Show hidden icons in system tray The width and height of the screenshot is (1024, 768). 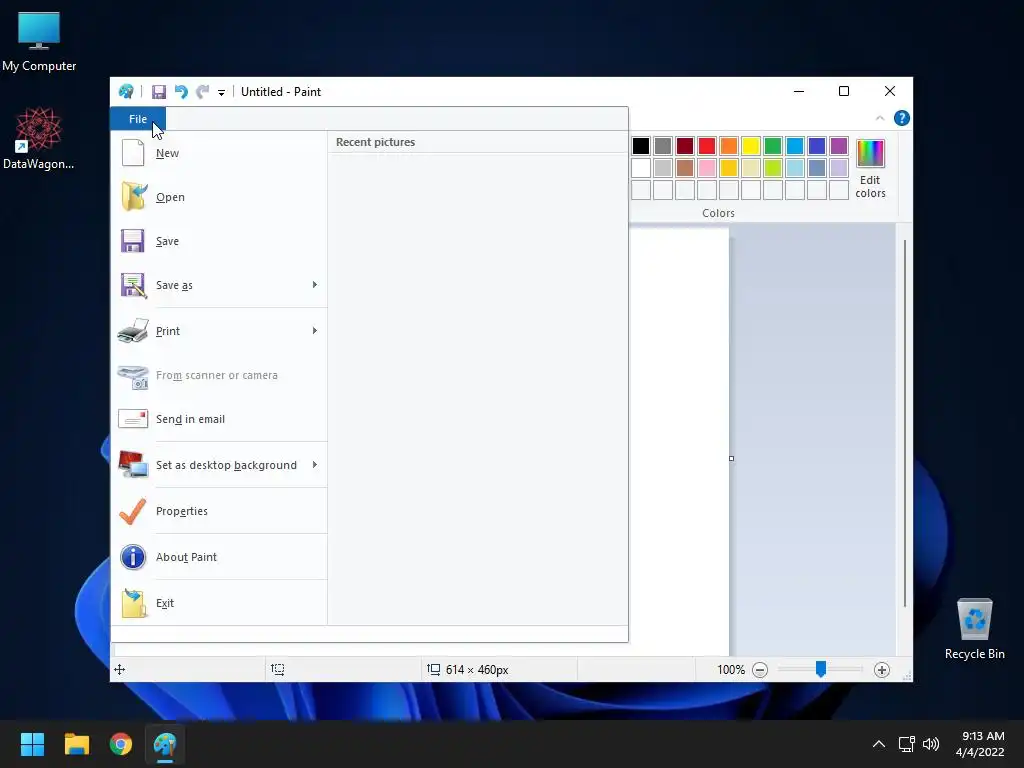click(x=879, y=744)
